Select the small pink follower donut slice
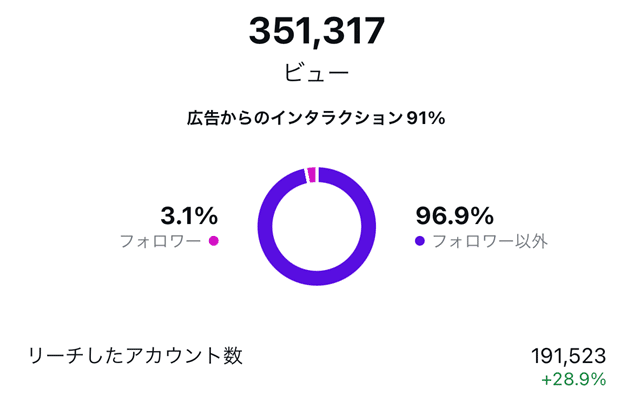The width and height of the screenshot is (633, 406). [x=312, y=175]
